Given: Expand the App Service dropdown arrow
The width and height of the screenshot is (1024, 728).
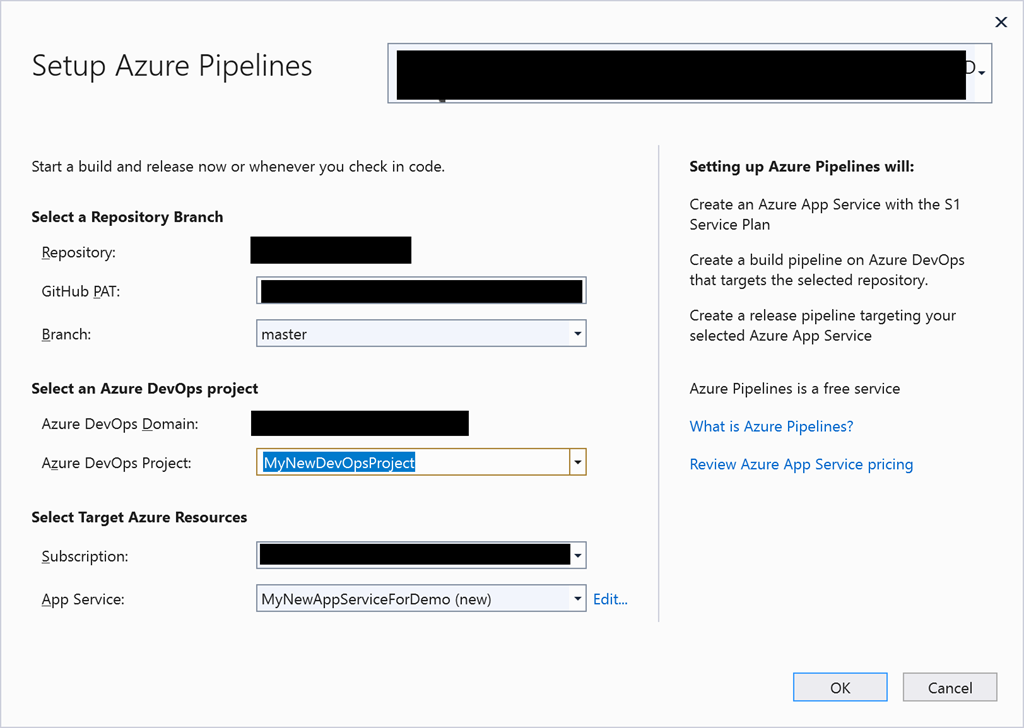Looking at the screenshot, I should 577,599.
